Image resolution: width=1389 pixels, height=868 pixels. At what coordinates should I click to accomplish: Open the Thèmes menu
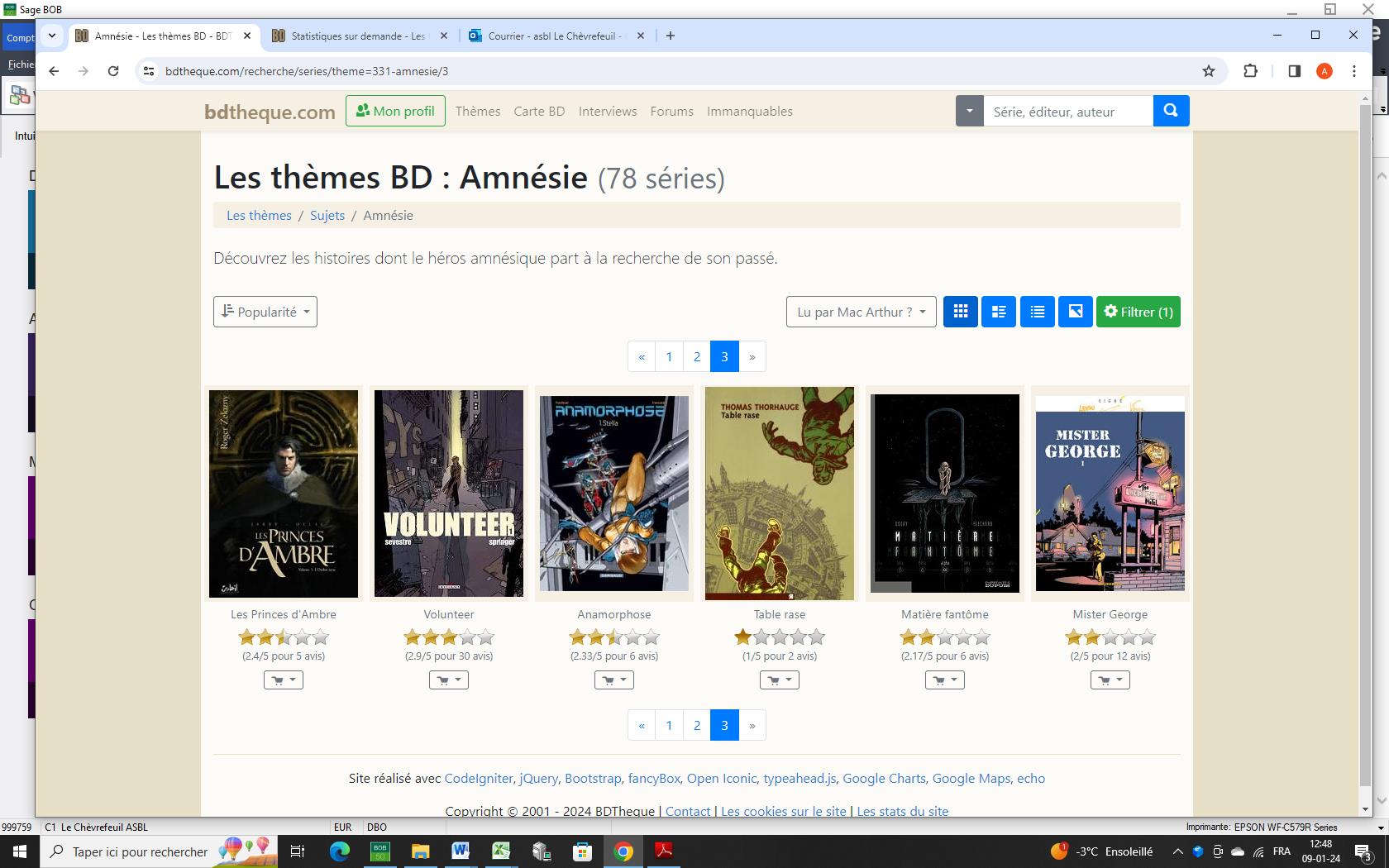478,111
